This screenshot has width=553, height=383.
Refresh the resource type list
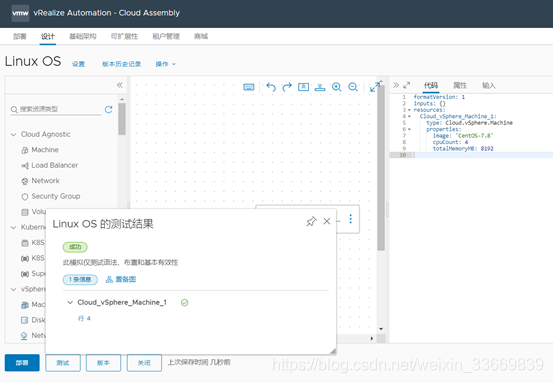(x=109, y=110)
